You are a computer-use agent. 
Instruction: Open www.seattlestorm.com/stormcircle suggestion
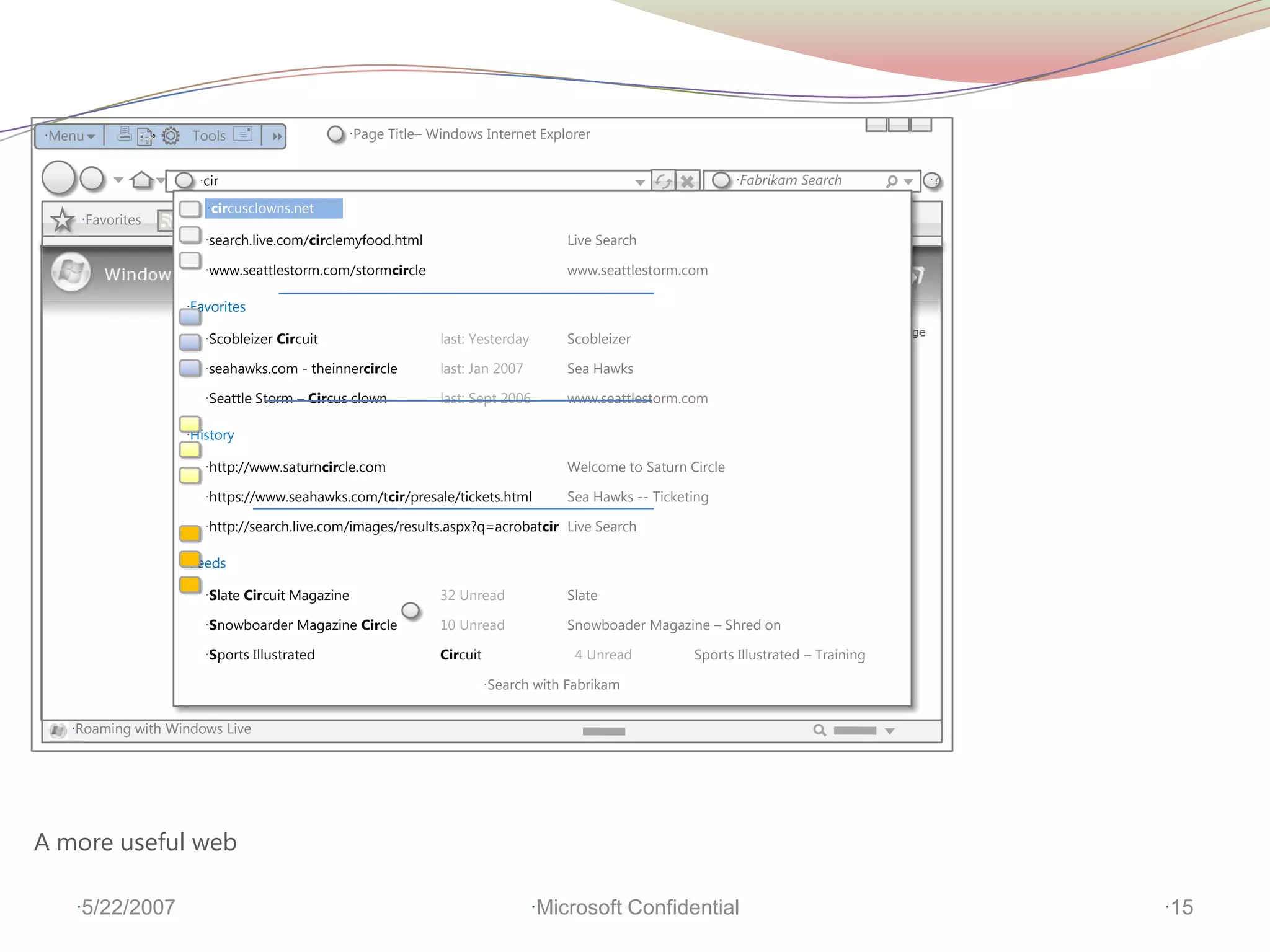point(317,270)
